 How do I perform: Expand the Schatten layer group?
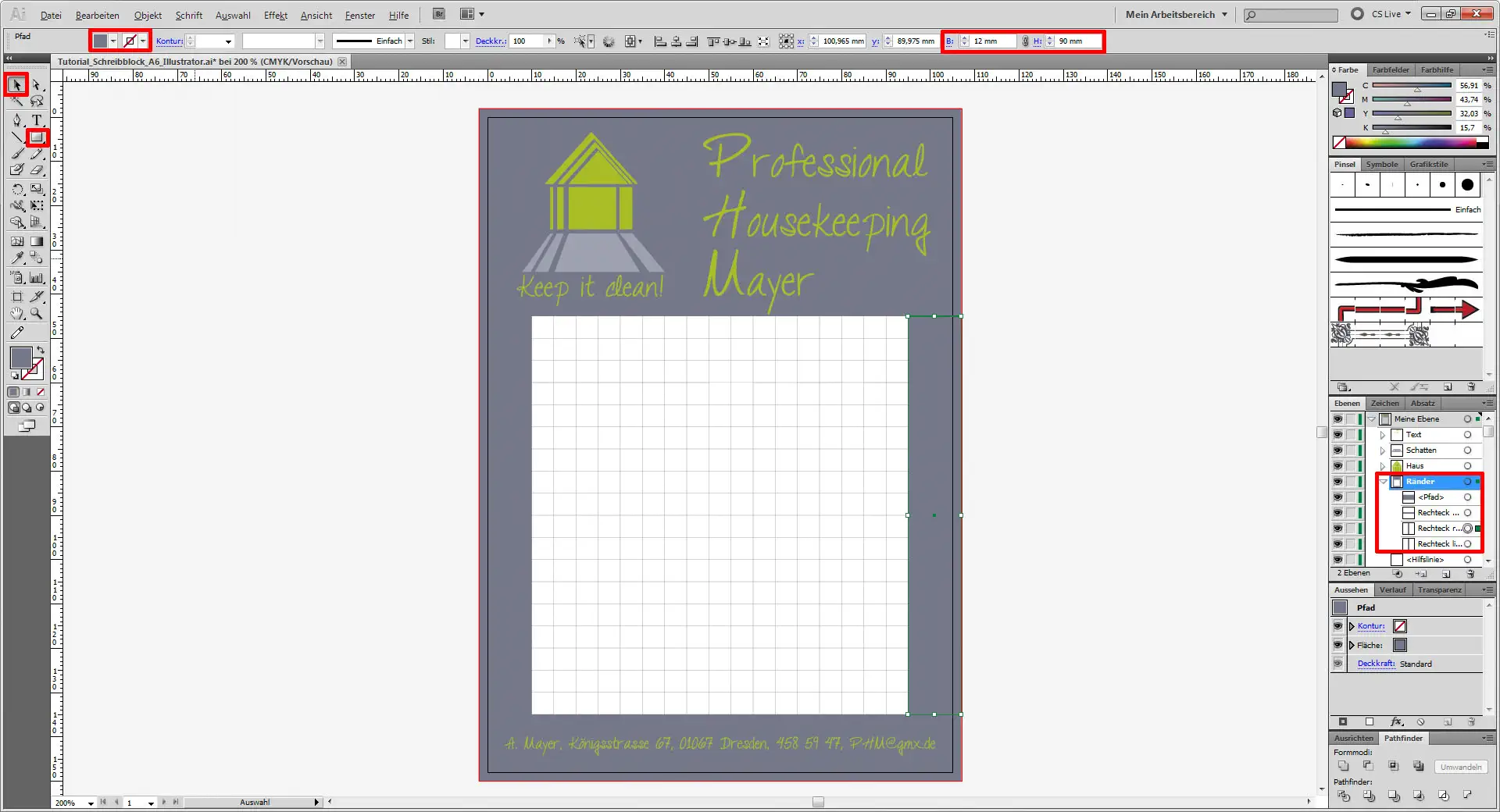1383,451
